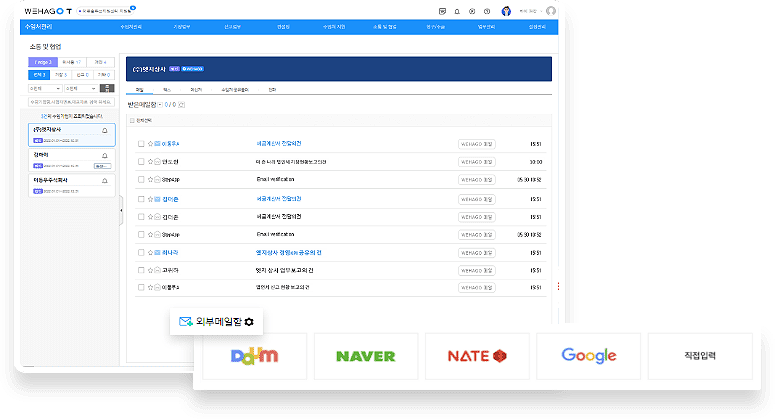This screenshot has width=775, height=419.
Task: Click WEHAGO 메일 button in 하나각 row
Action: point(476,253)
